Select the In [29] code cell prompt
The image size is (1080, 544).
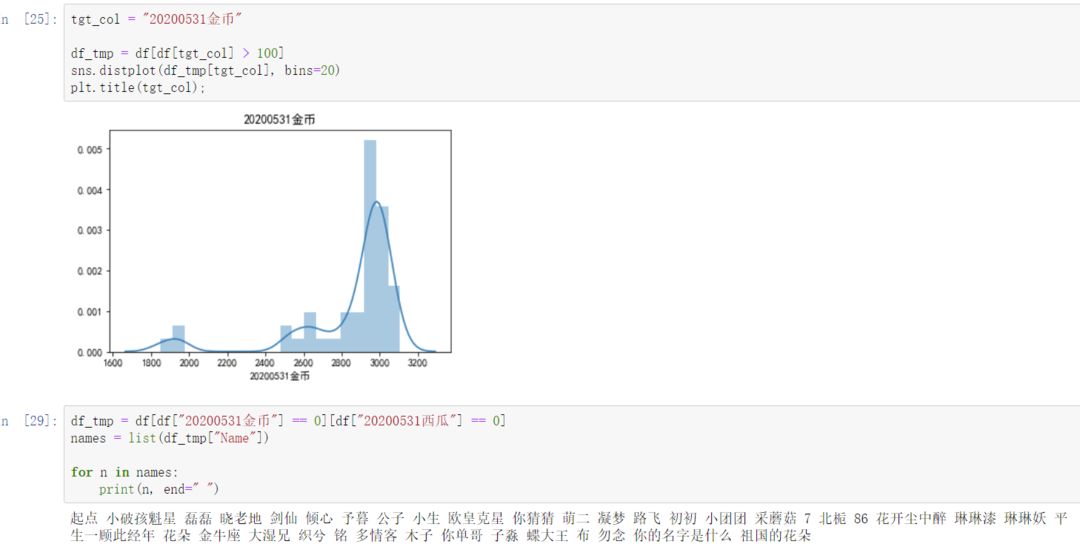click(x=29, y=421)
